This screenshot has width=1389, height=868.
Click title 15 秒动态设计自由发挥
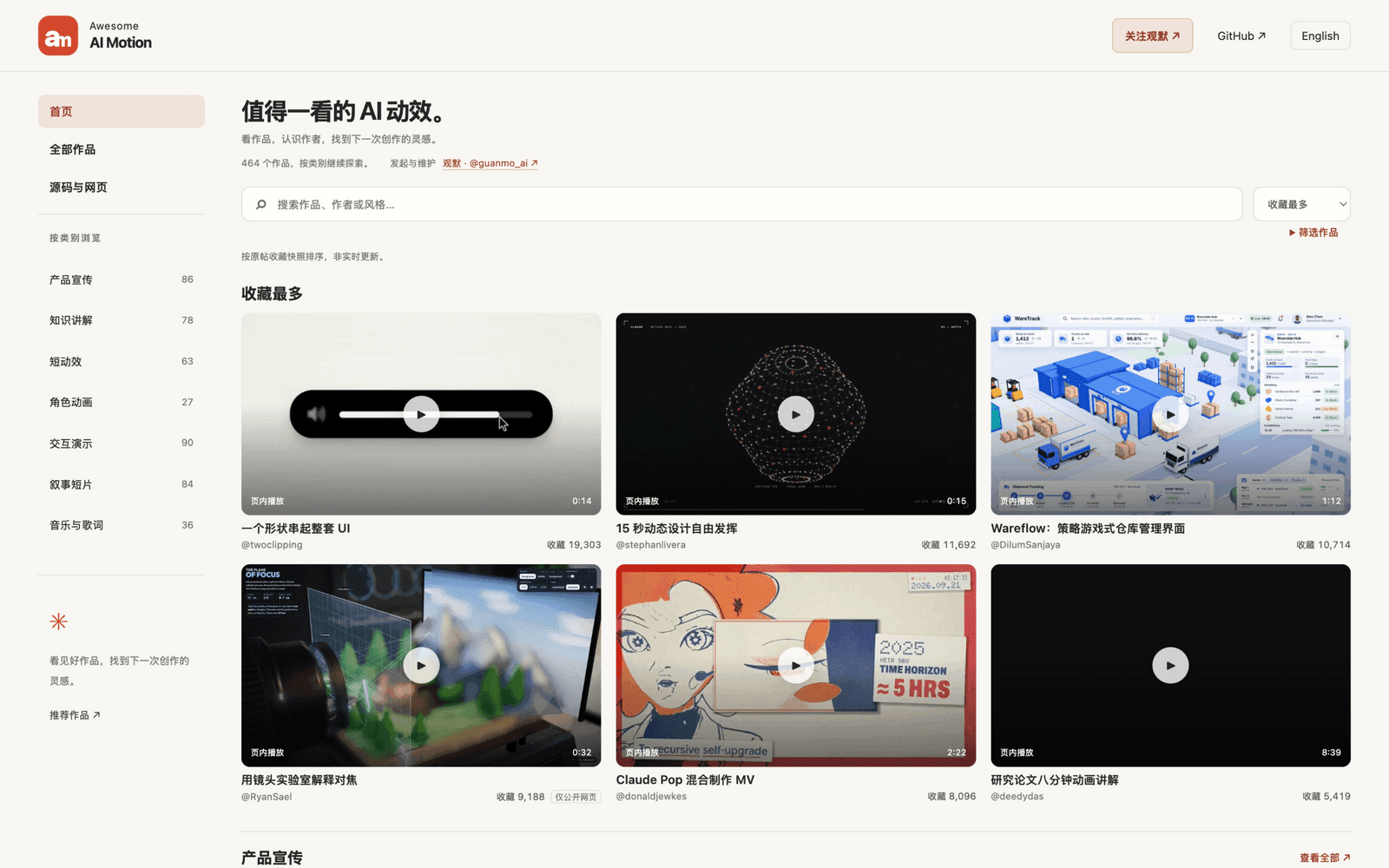point(676,529)
